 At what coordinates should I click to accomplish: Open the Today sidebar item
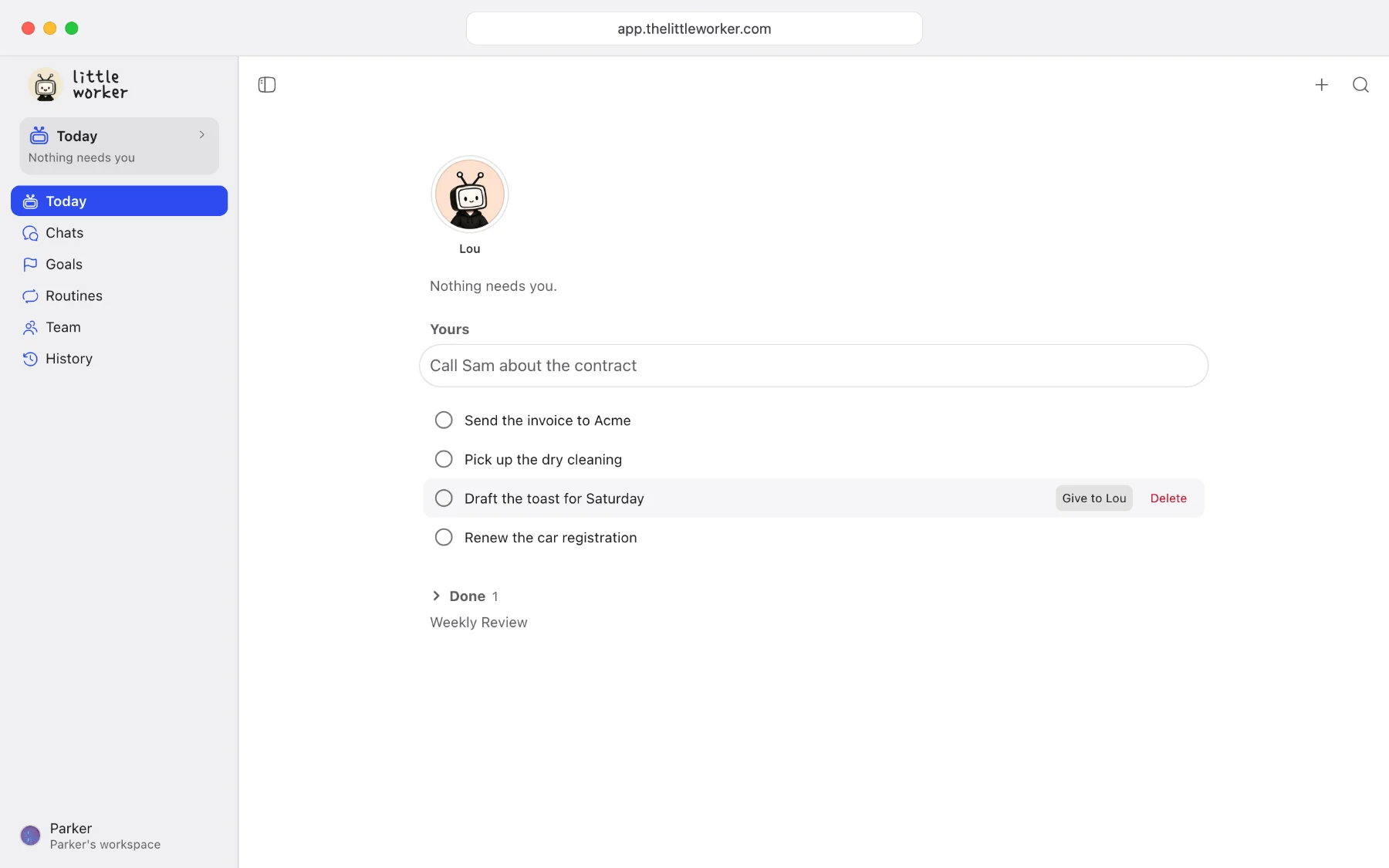pyautogui.click(x=120, y=201)
